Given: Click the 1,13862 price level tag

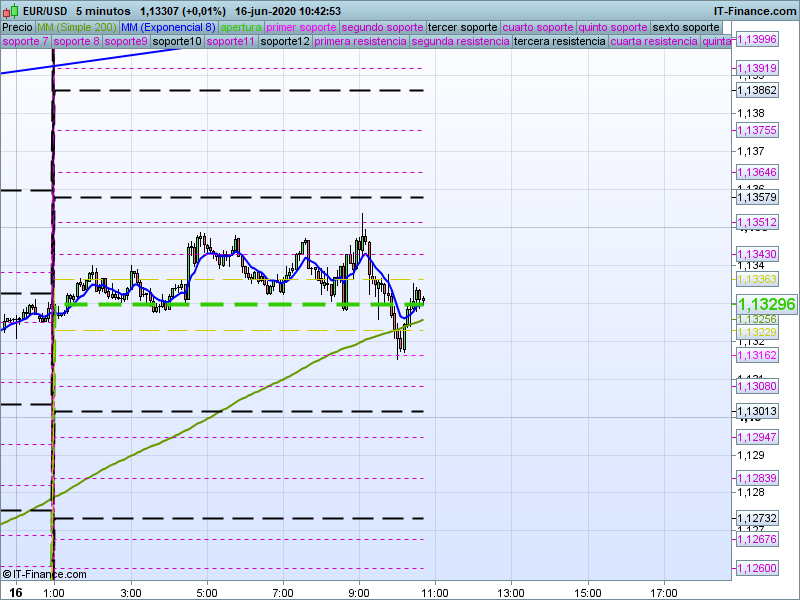Looking at the screenshot, I should click(757, 90).
